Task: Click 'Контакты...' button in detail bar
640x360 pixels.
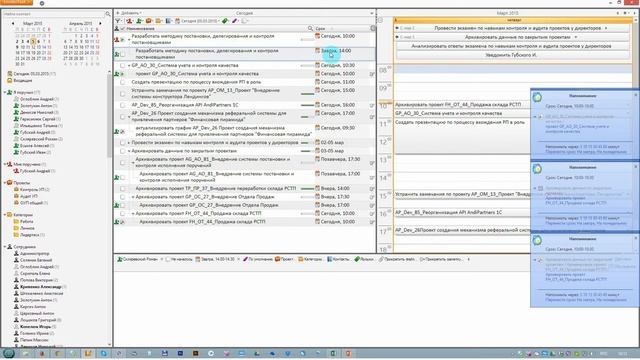Action: [x=339, y=259]
